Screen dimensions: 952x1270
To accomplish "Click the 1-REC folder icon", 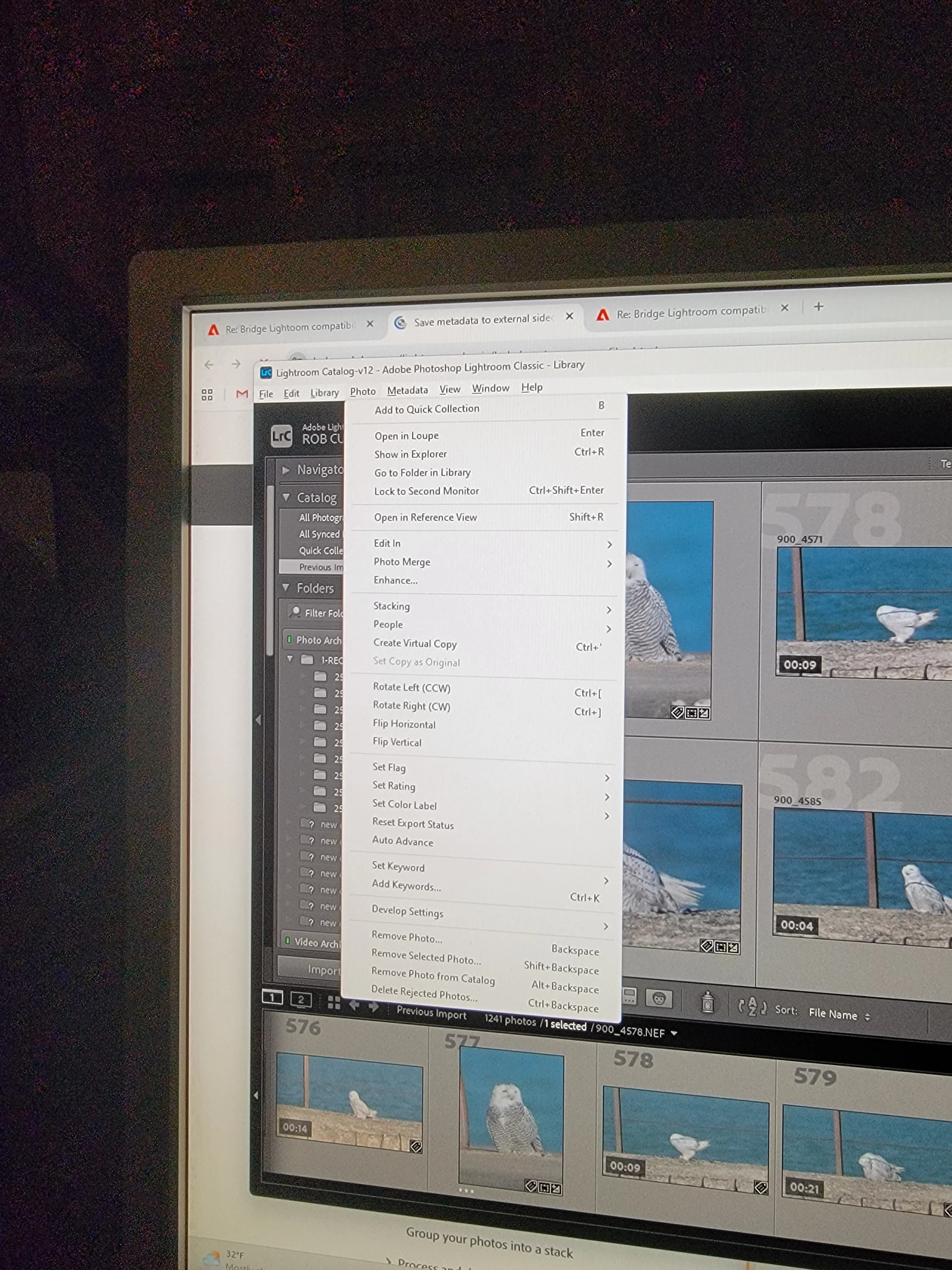I will coord(307,659).
